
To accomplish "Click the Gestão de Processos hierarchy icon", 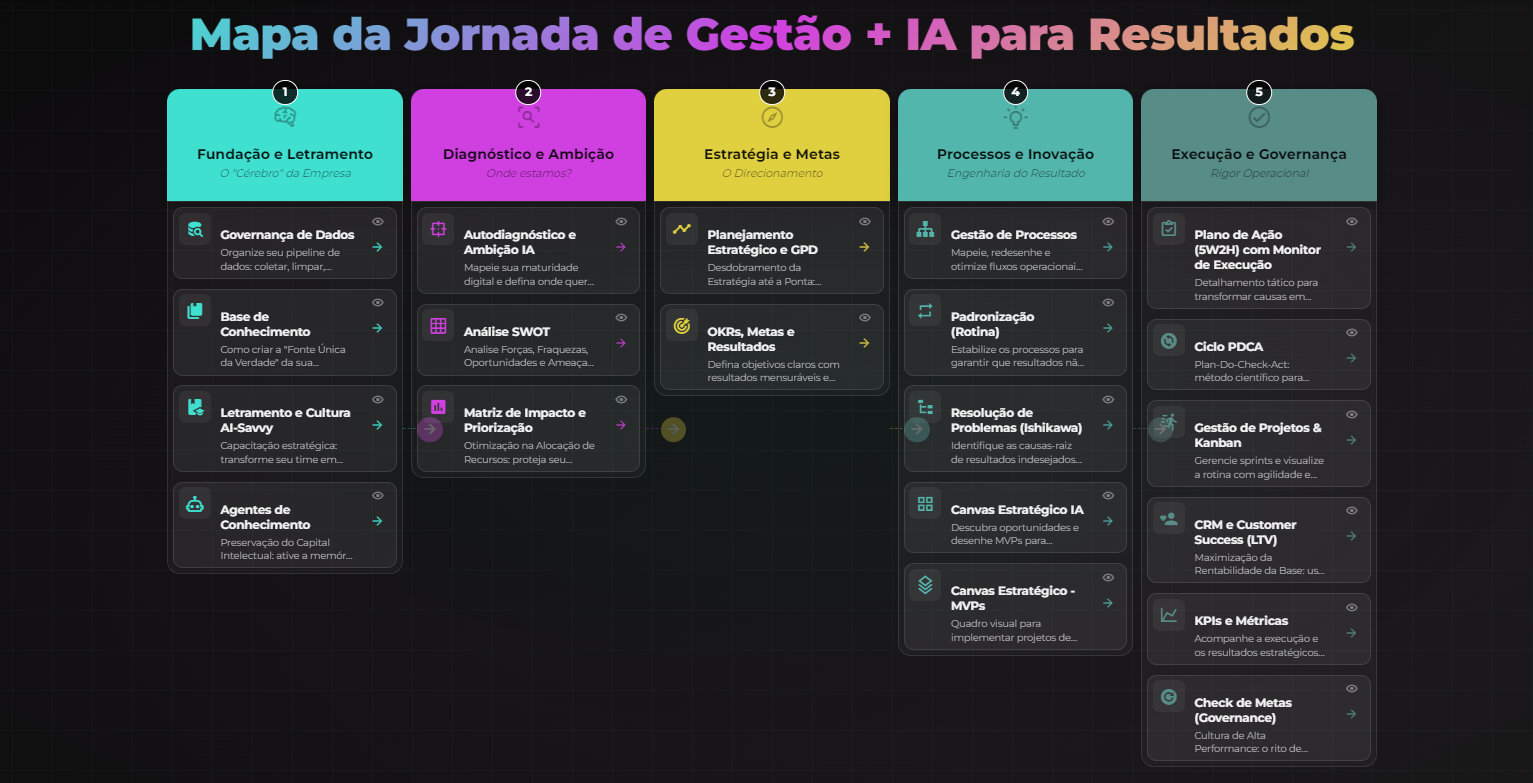I will (x=925, y=229).
